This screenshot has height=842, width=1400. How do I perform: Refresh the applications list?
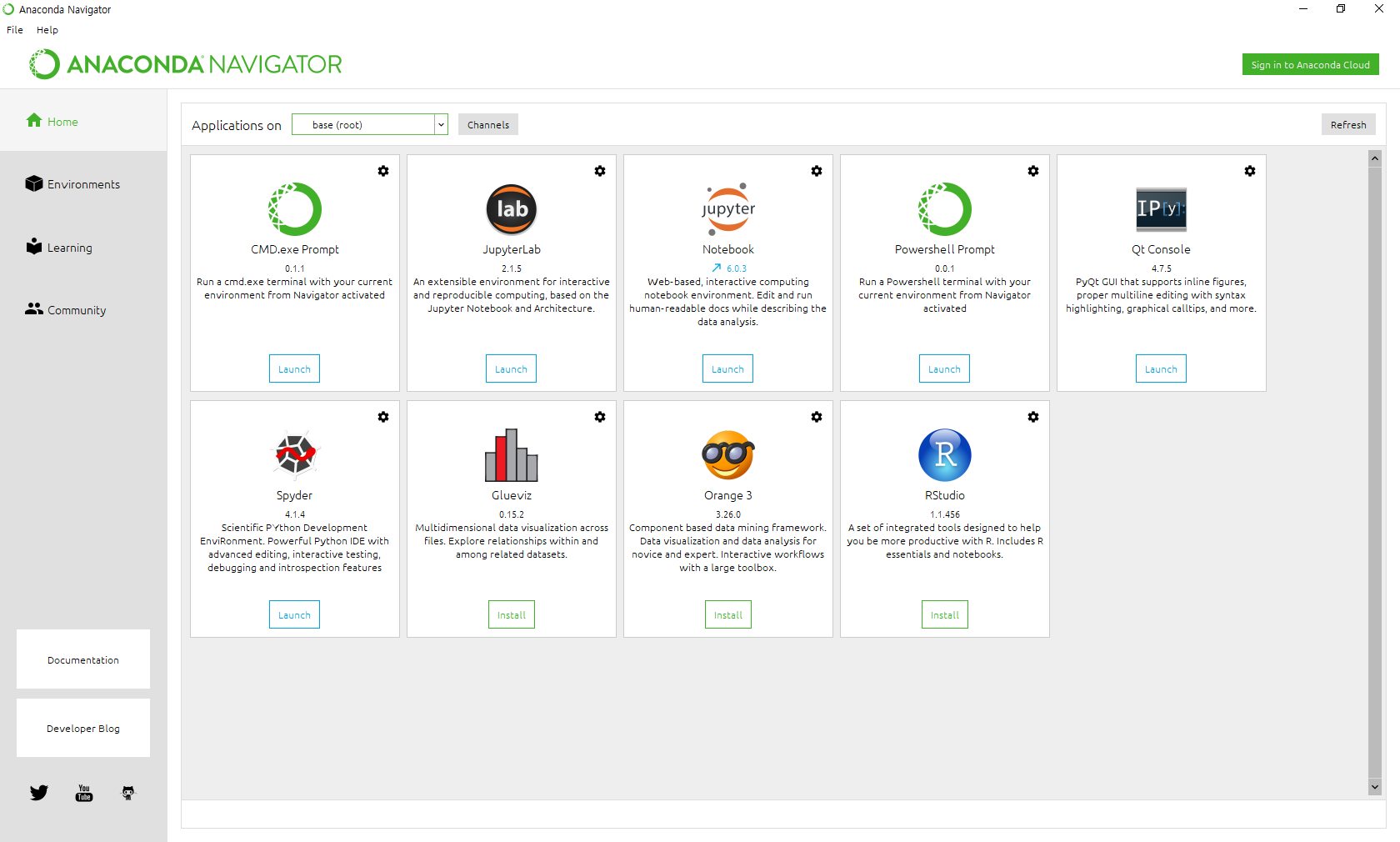(1348, 125)
